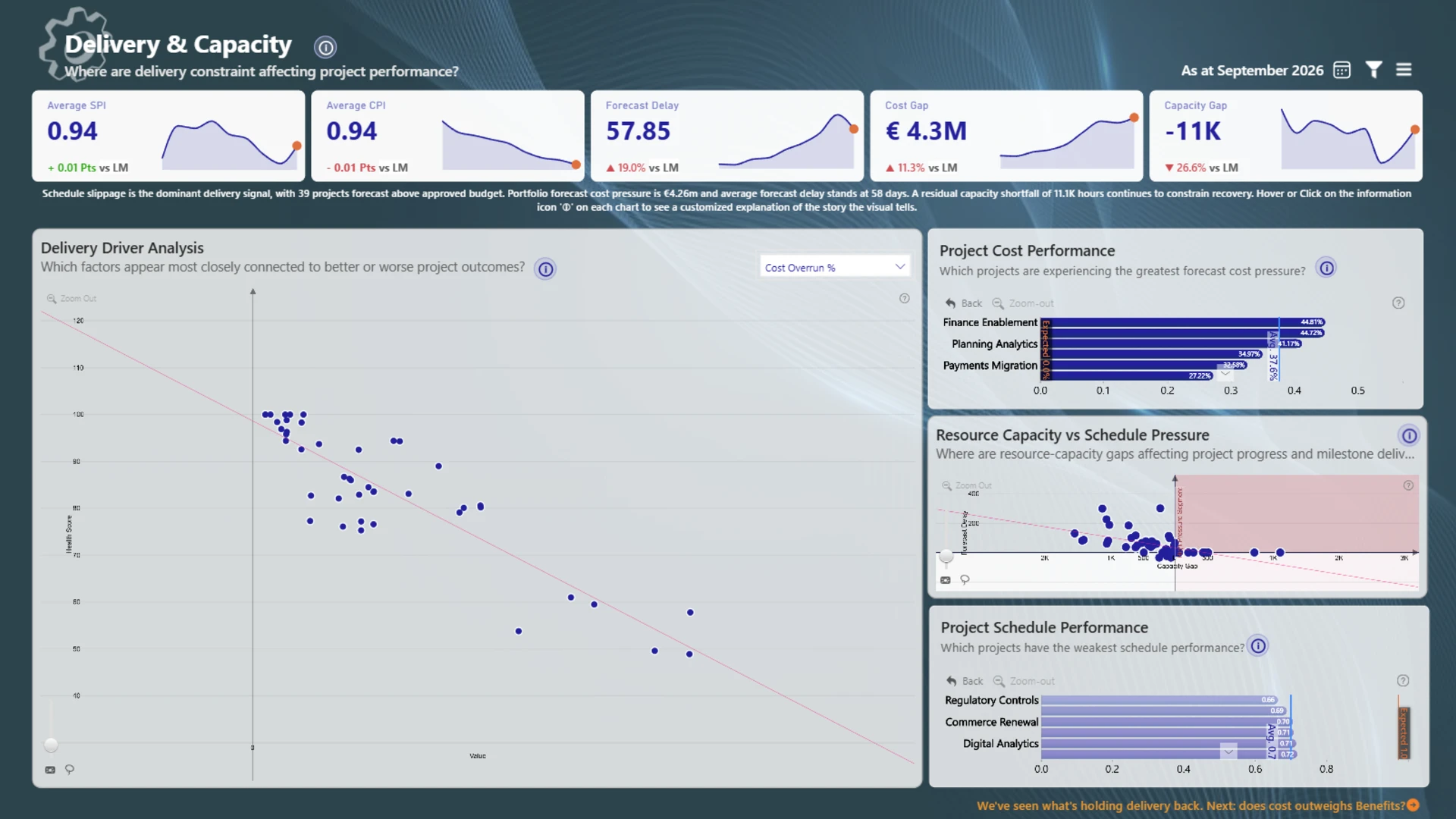
Task: Activate lasso selection in Delivery Driver chart
Action: click(x=70, y=770)
